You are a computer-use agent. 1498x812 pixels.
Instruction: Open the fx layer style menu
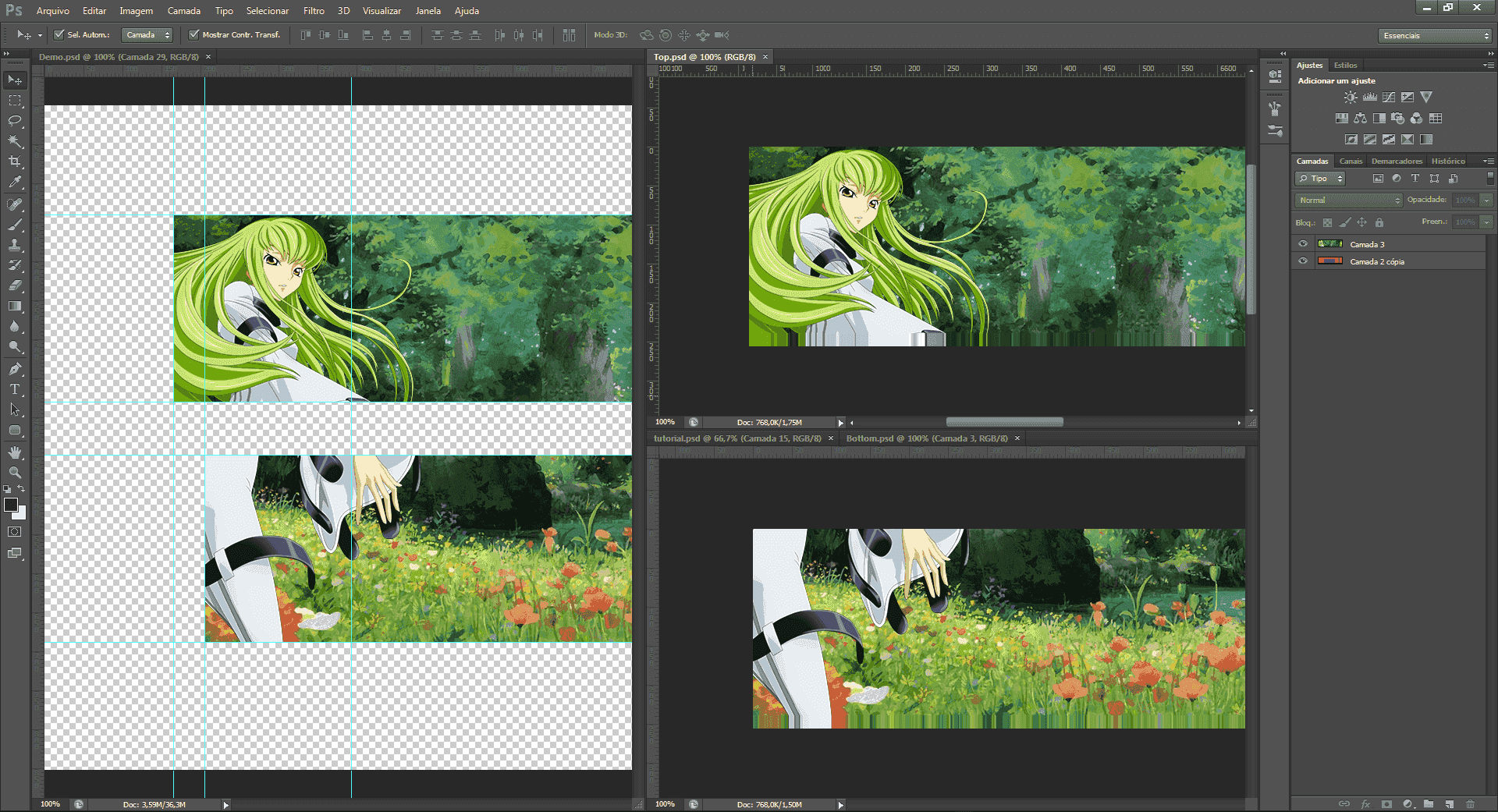tap(1365, 804)
